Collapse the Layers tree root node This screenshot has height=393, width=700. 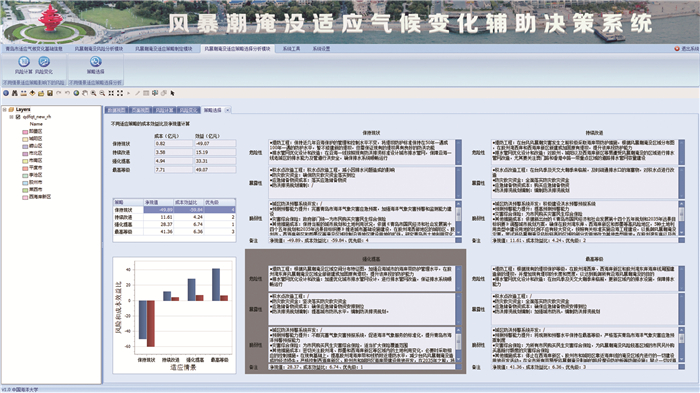click(4, 109)
